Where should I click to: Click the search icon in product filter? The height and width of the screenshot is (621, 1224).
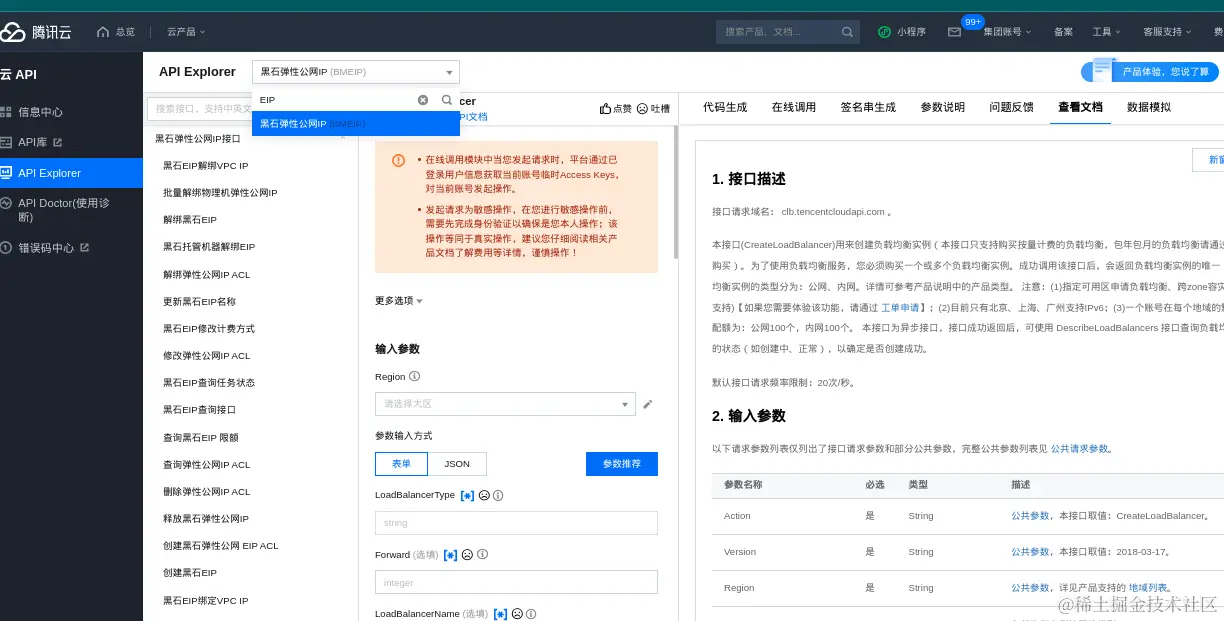click(447, 100)
